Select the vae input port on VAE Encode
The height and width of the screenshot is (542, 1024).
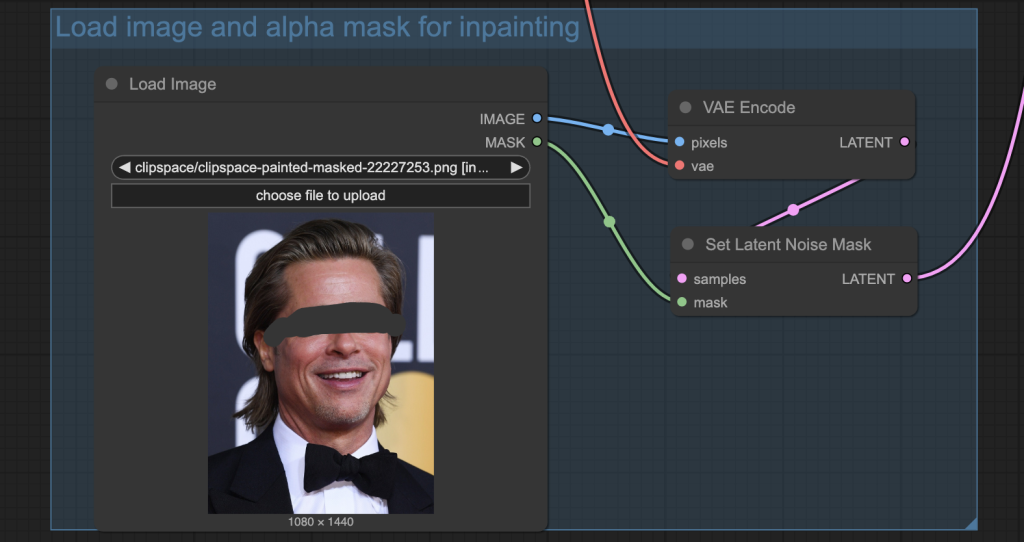(x=680, y=166)
